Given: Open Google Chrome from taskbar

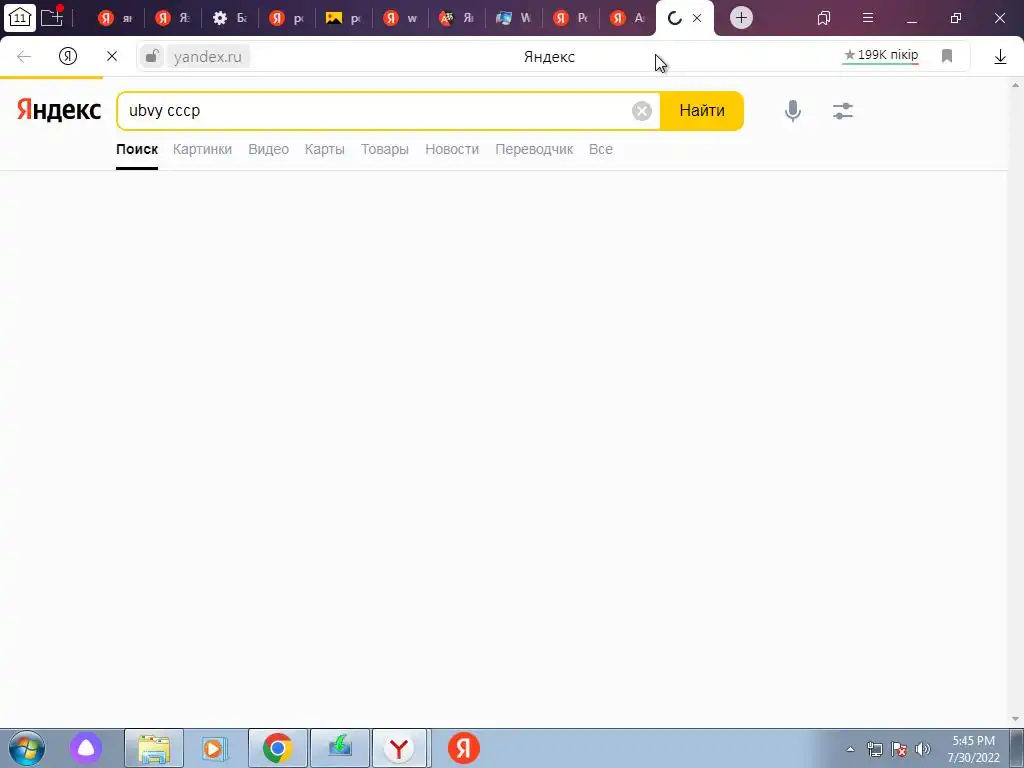Looking at the screenshot, I should tap(278, 748).
